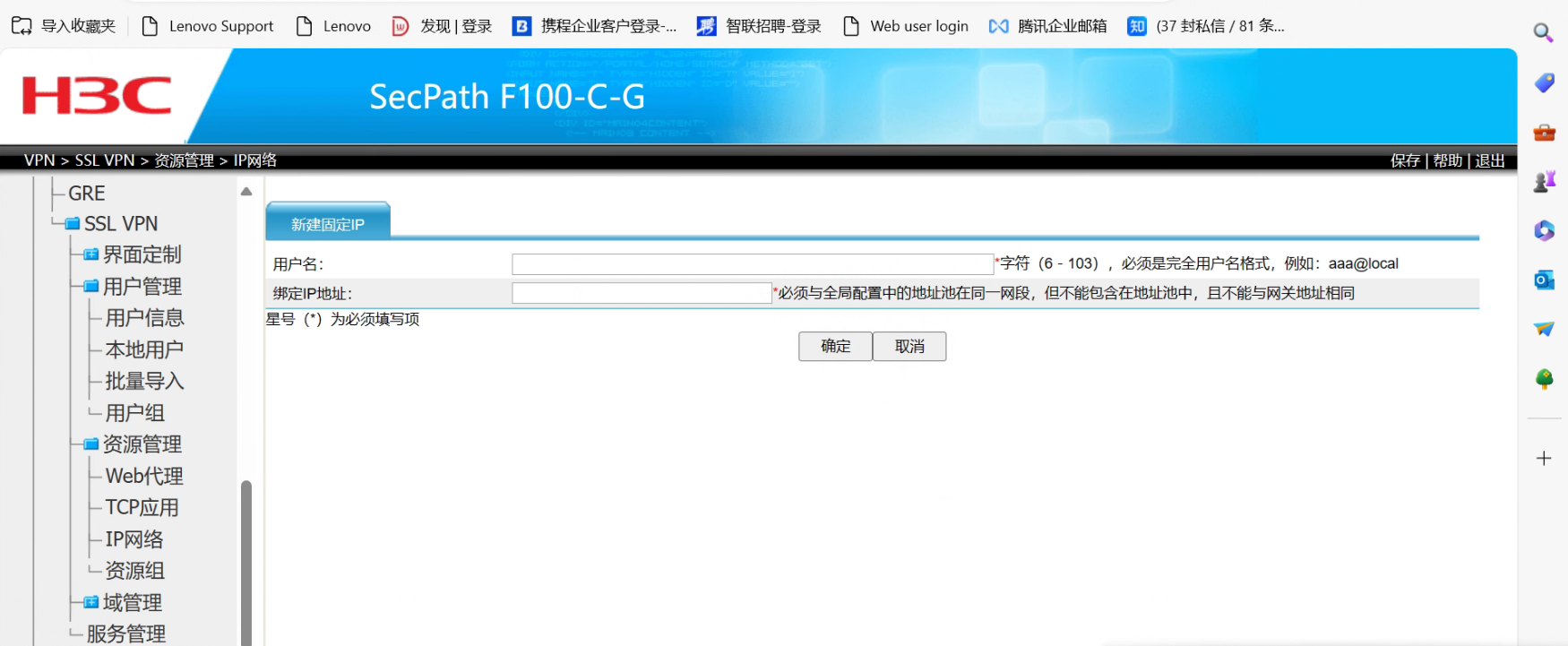Image resolution: width=1568 pixels, height=646 pixels.
Task: Collapse the 资源管理 folder icon
Action: click(90, 444)
